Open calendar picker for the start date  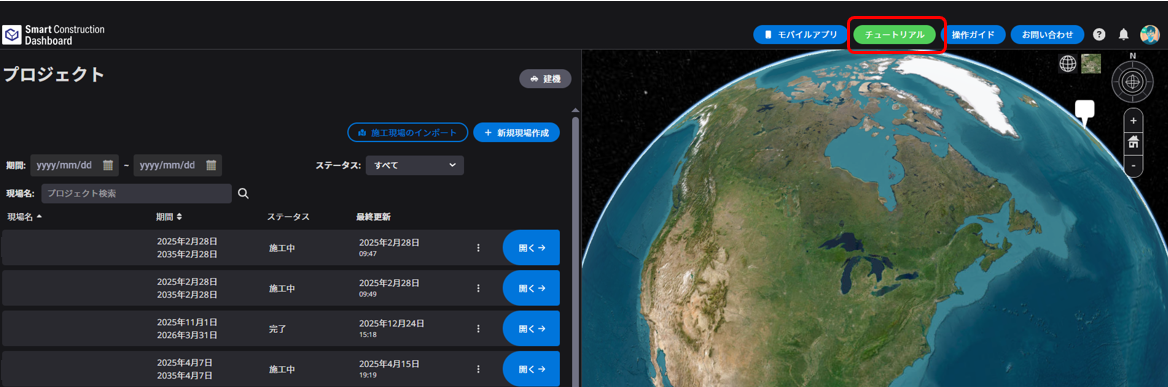pyautogui.click(x=108, y=165)
